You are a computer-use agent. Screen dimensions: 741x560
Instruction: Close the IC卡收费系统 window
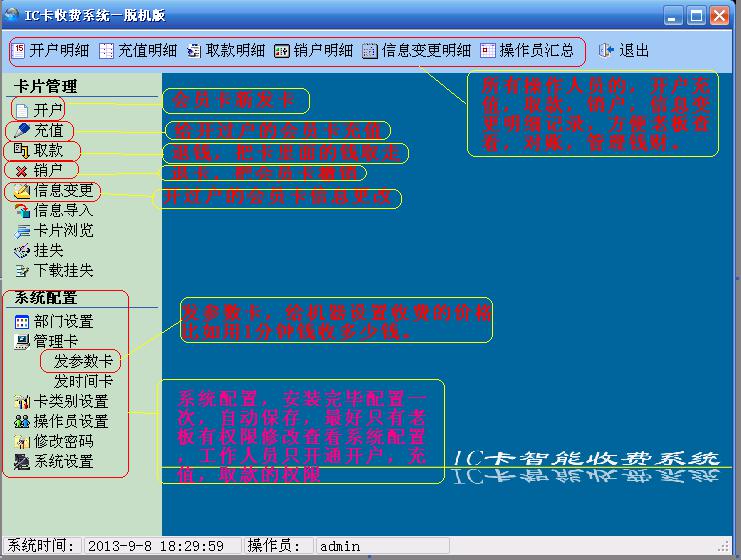720,16
